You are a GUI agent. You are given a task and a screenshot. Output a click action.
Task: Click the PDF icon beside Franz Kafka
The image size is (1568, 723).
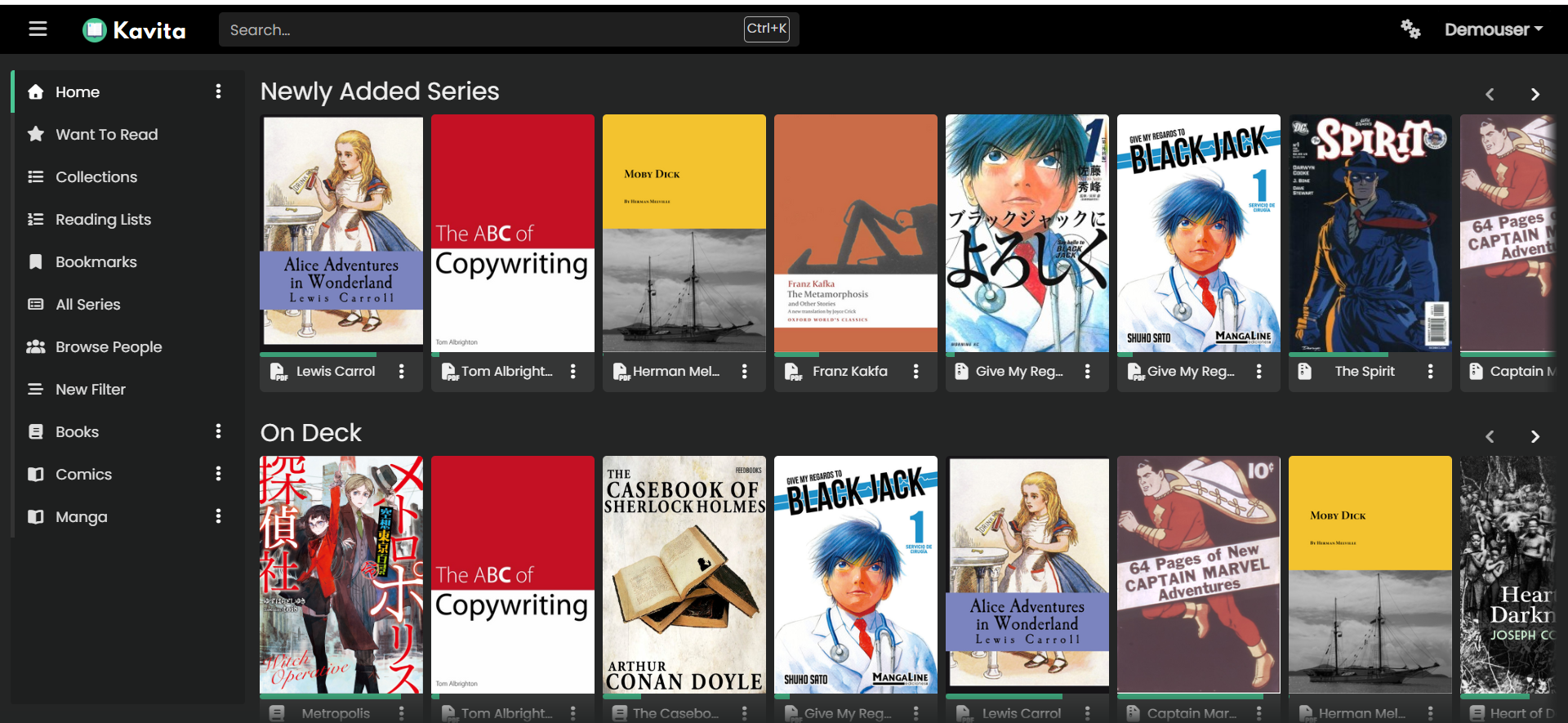tap(793, 373)
